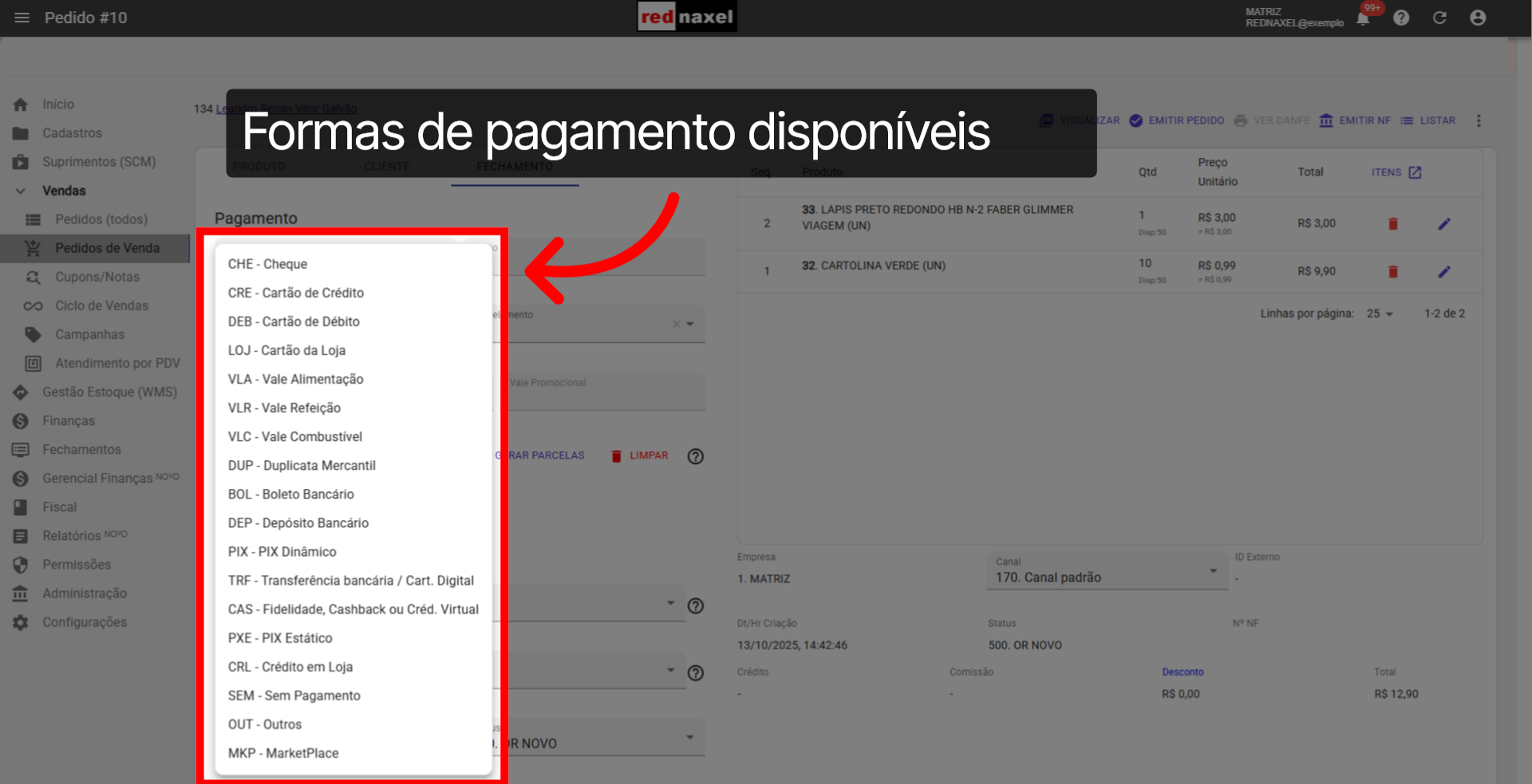Select CRE - Cartão de Crédito payment option
The width and height of the screenshot is (1532, 784).
[x=295, y=293]
